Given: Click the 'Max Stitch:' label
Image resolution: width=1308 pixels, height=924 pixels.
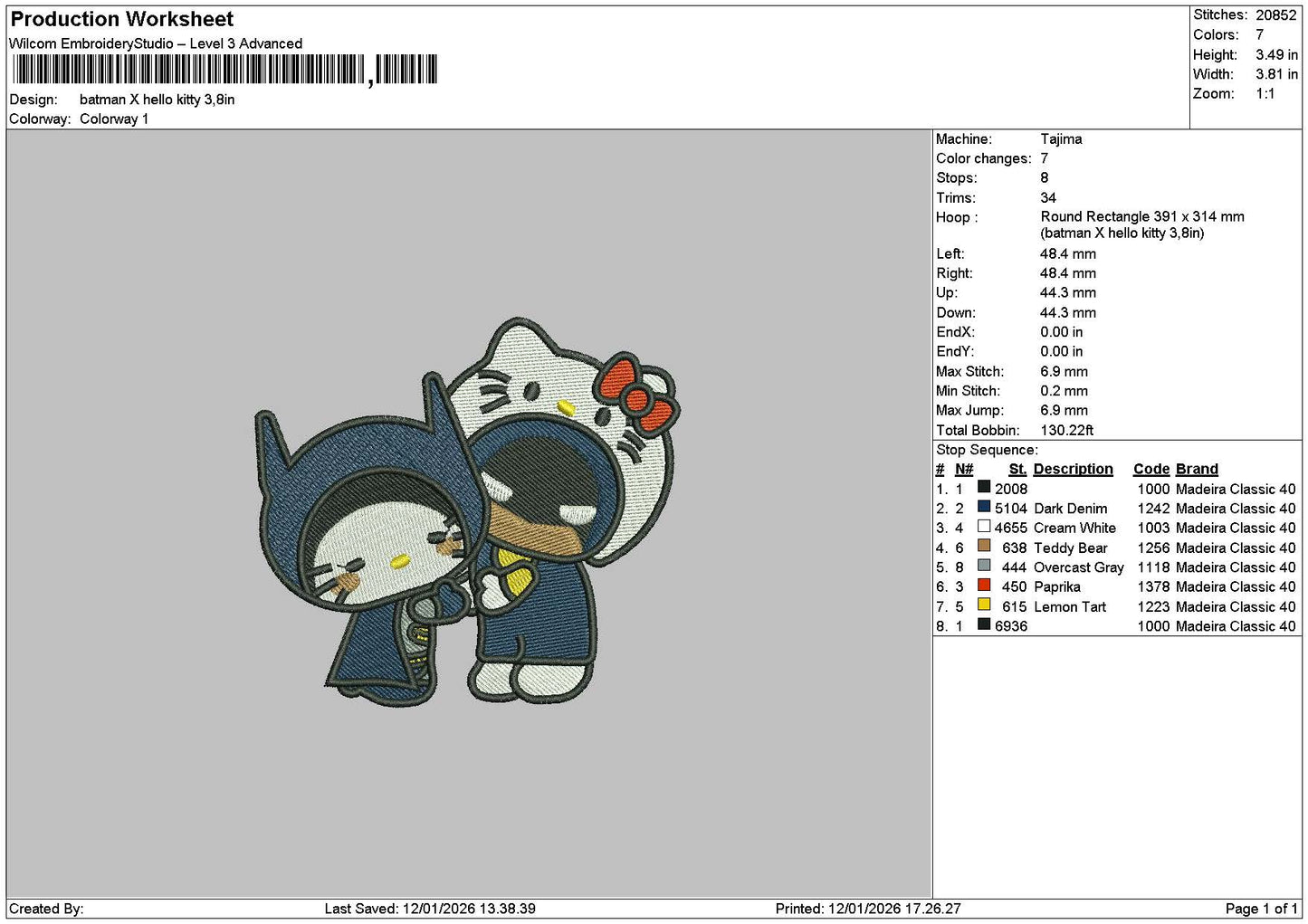Looking at the screenshot, I should pos(970,372).
